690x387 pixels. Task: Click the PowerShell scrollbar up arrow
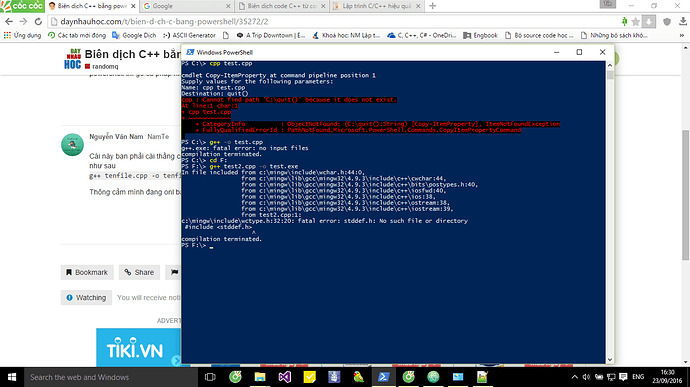click(610, 65)
